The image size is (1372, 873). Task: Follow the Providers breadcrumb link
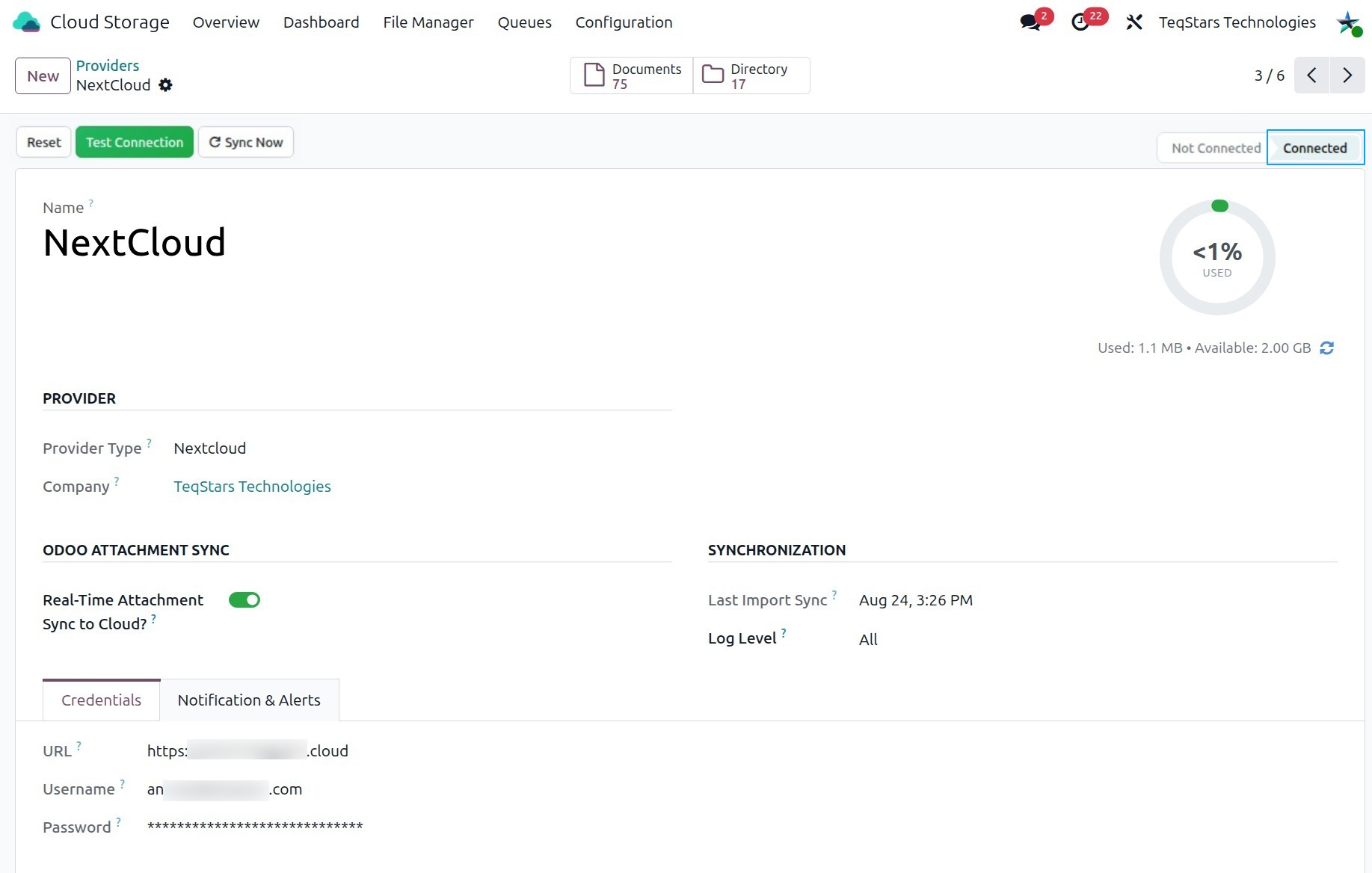(x=108, y=66)
